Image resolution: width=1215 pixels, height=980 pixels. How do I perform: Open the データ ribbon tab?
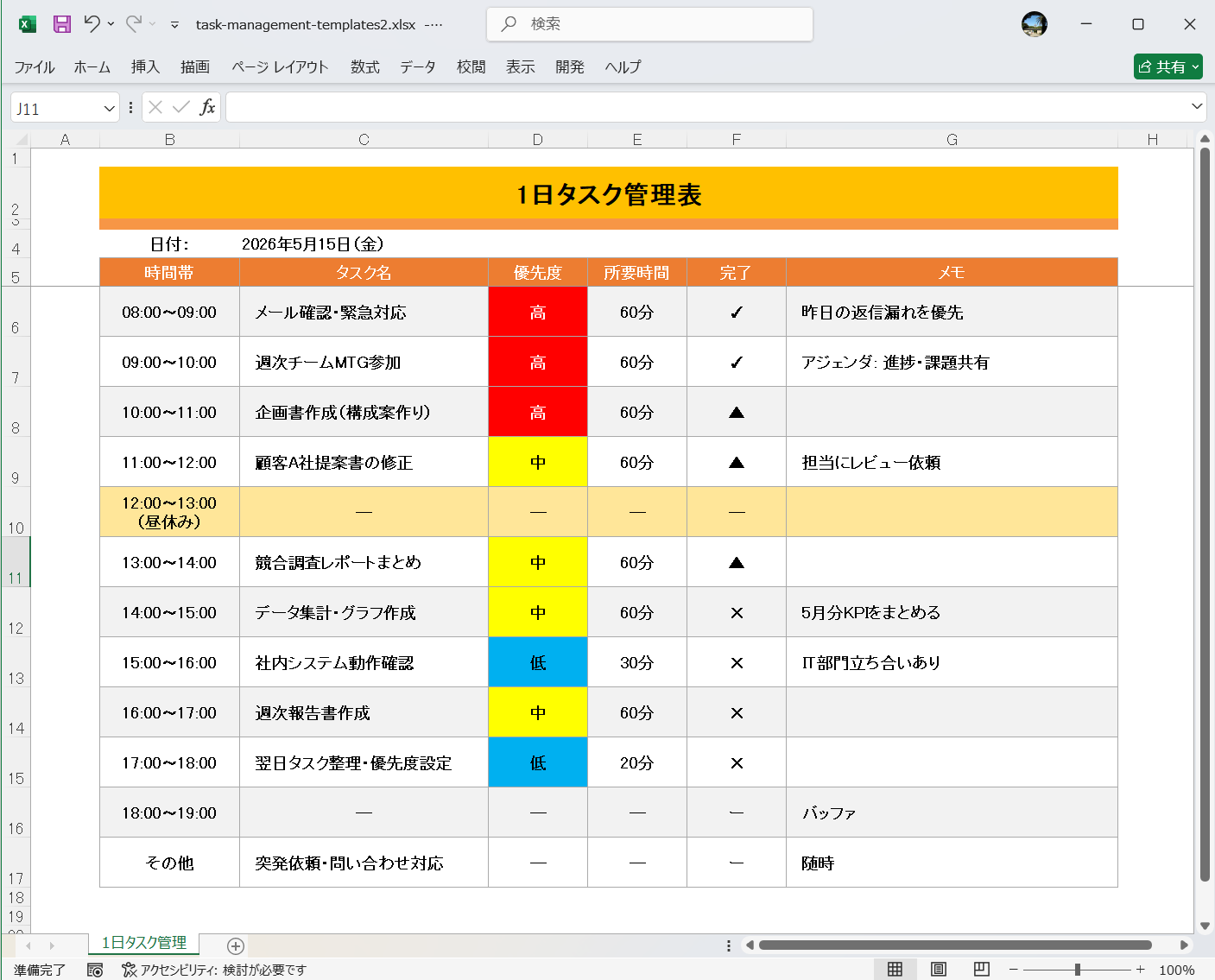pyautogui.click(x=418, y=66)
